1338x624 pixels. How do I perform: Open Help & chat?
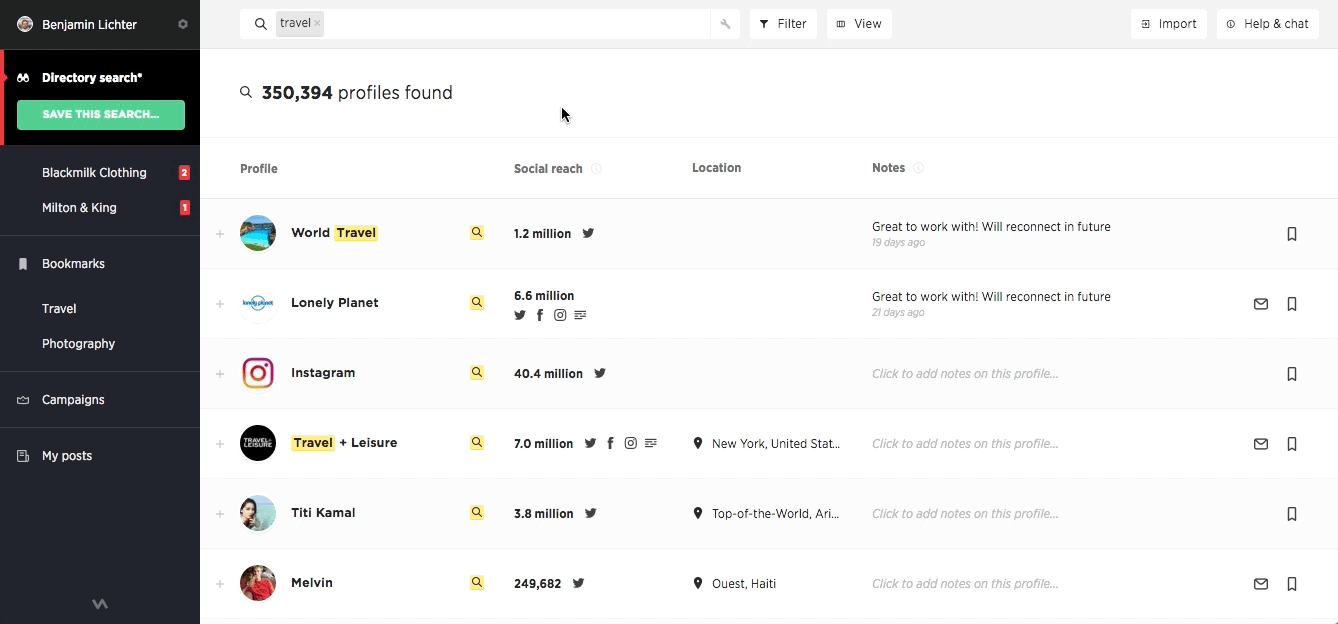(x=1267, y=24)
